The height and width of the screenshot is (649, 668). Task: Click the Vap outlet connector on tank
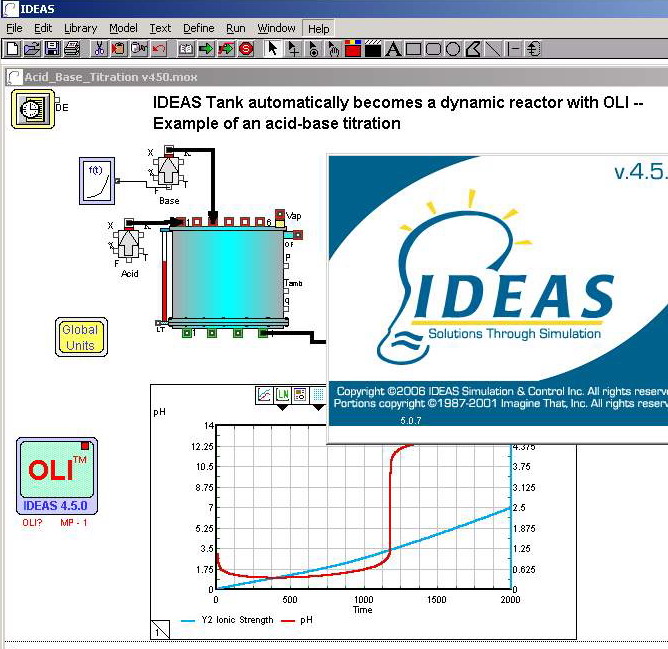pyautogui.click(x=280, y=214)
